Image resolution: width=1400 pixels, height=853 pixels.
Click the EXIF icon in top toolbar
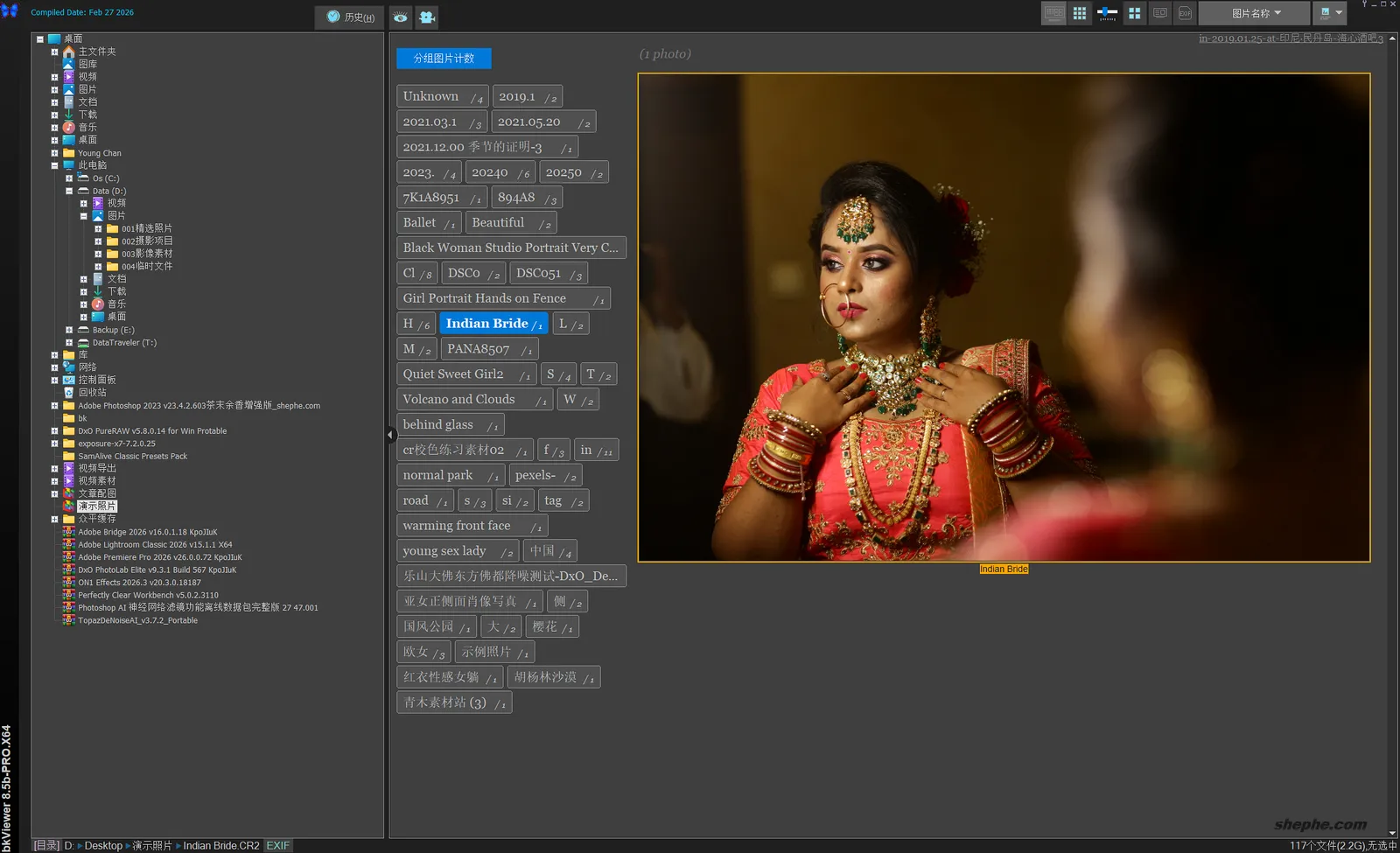pos(1185,13)
